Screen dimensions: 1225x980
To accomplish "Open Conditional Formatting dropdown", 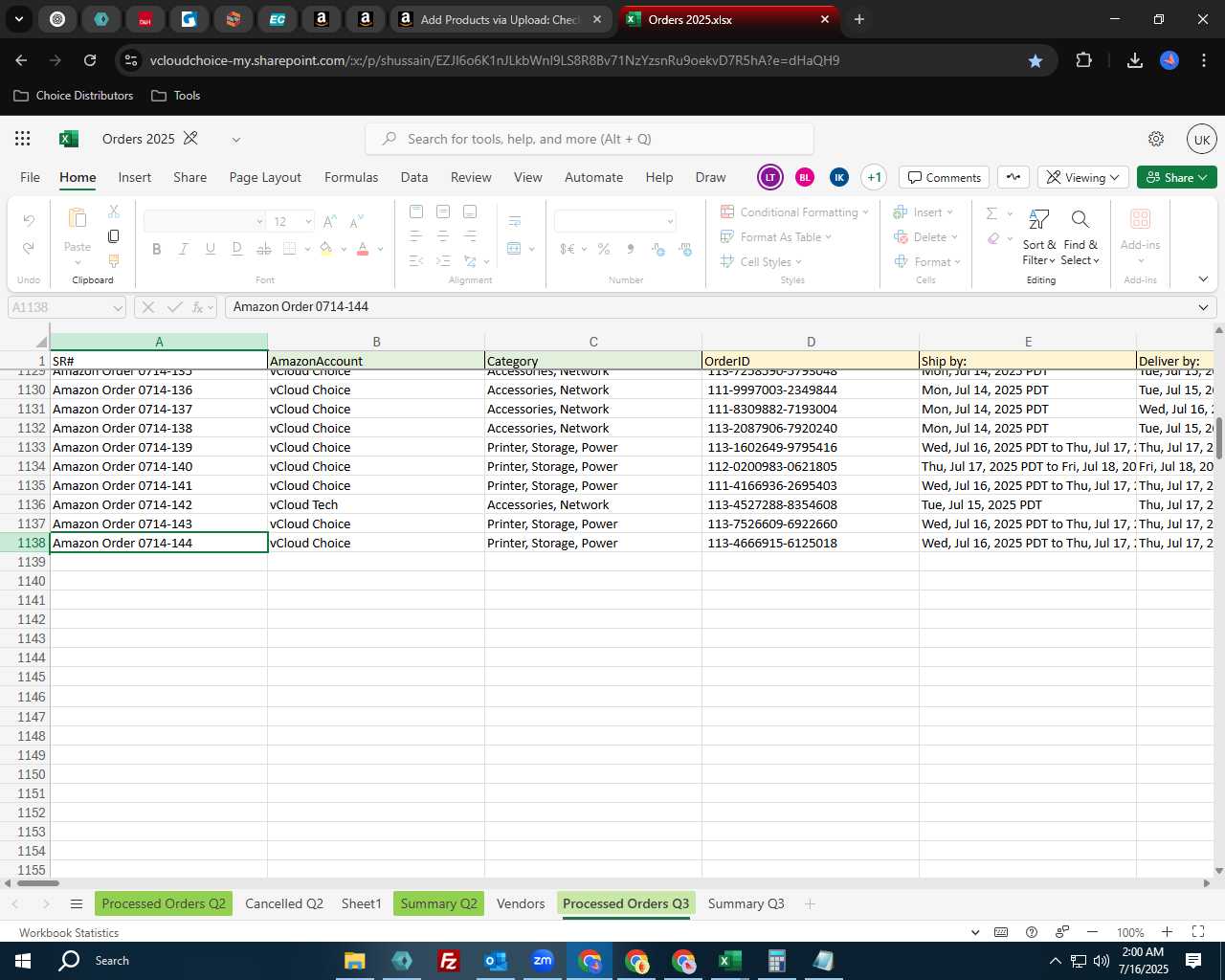I will [794, 212].
